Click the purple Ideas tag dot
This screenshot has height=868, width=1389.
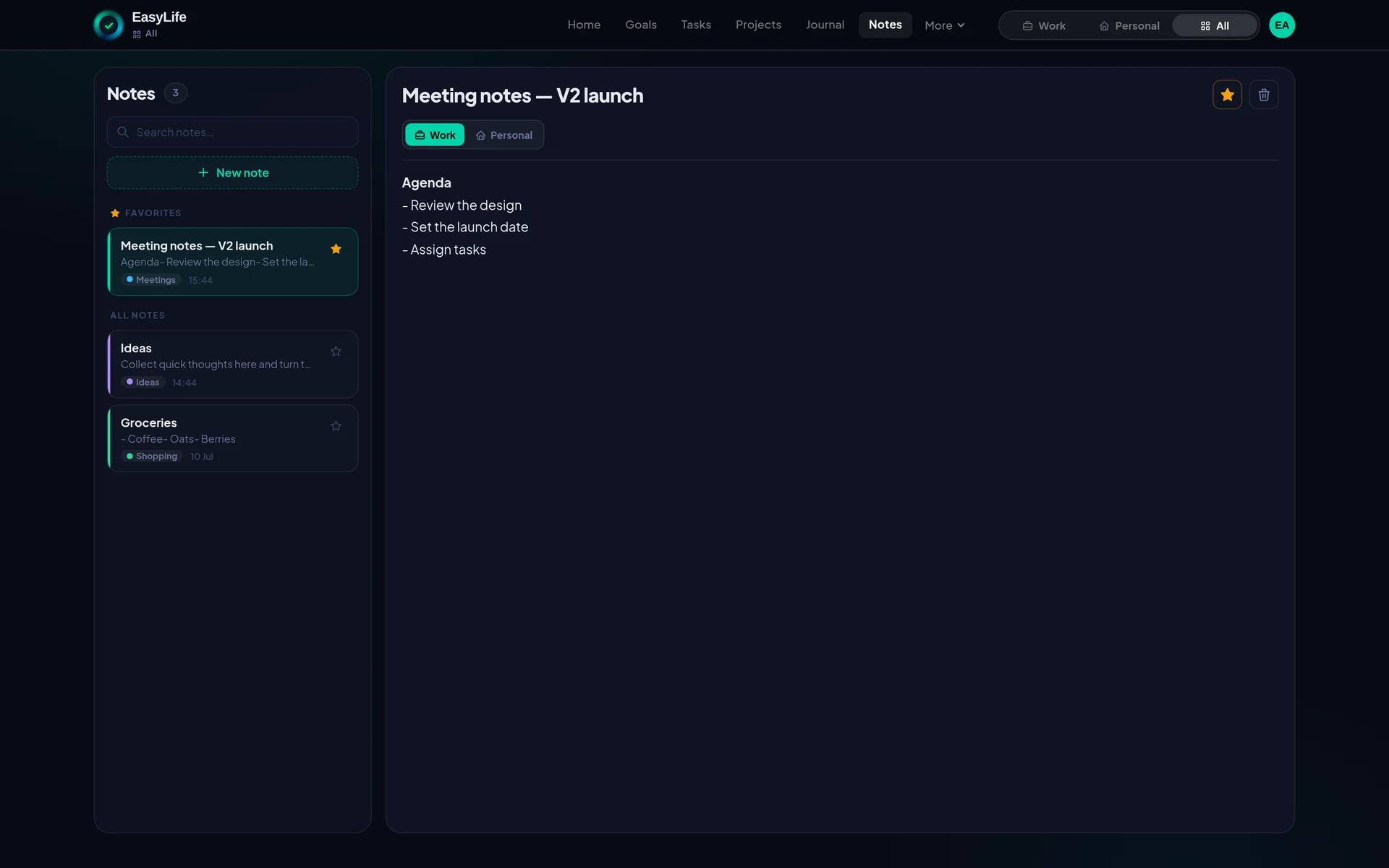coord(129,382)
